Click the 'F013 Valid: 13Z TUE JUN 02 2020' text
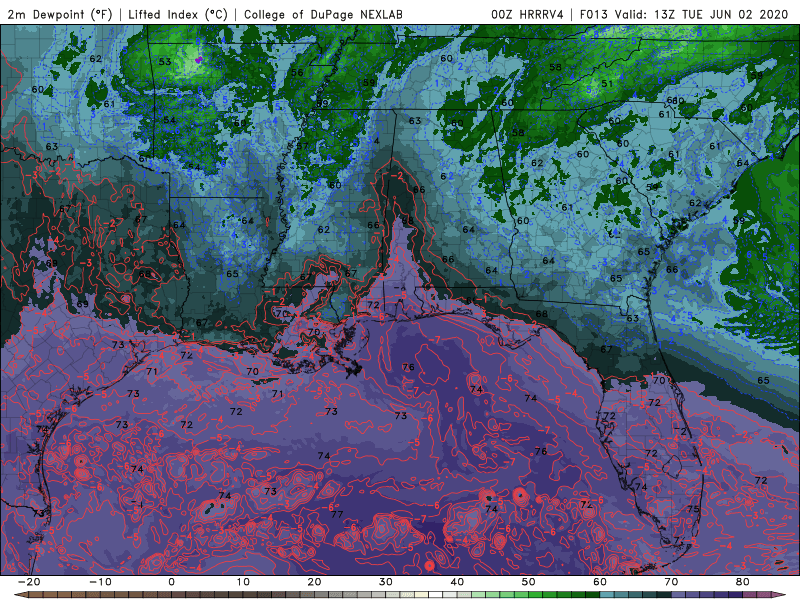Image resolution: width=800 pixels, height=600 pixels. coord(684,14)
